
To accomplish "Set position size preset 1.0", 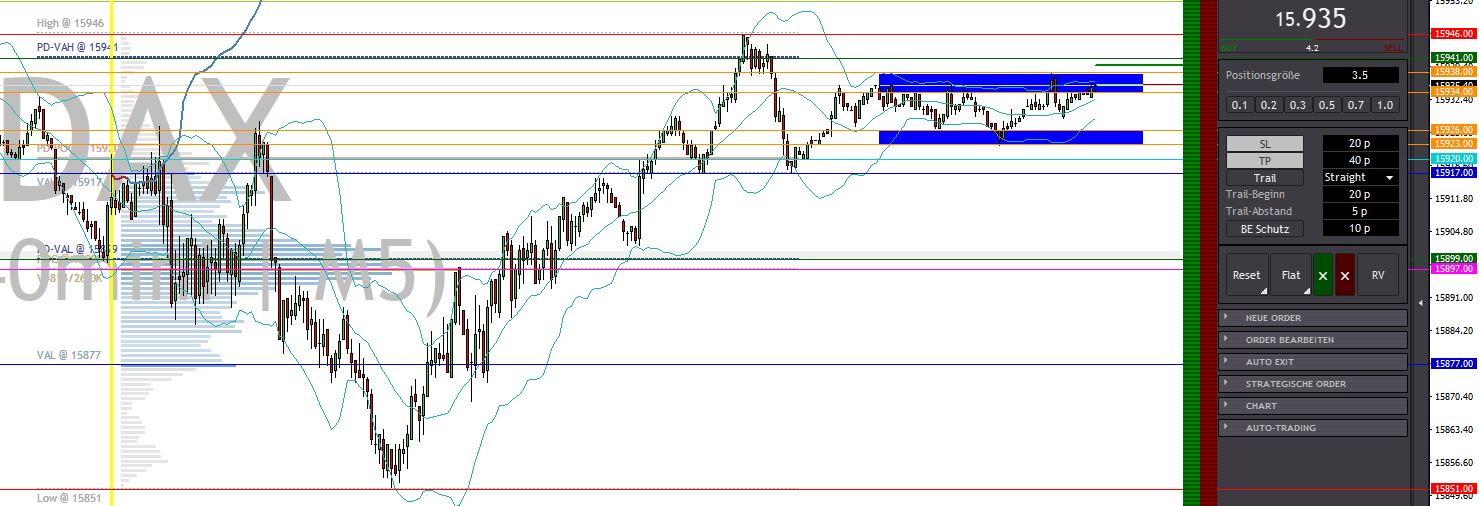I will tap(1385, 105).
